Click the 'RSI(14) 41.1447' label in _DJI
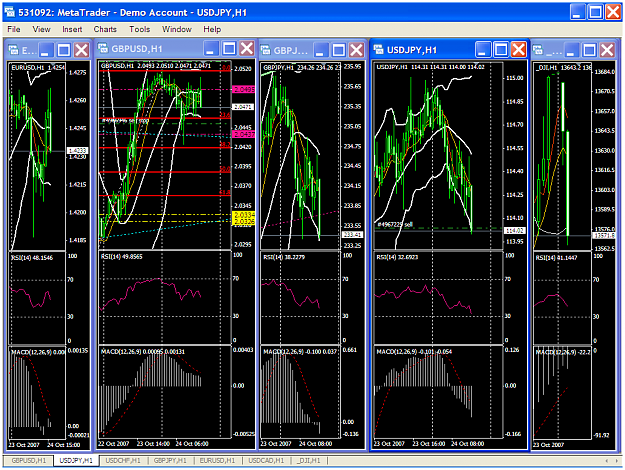This screenshot has width=625, height=470. pos(556,258)
